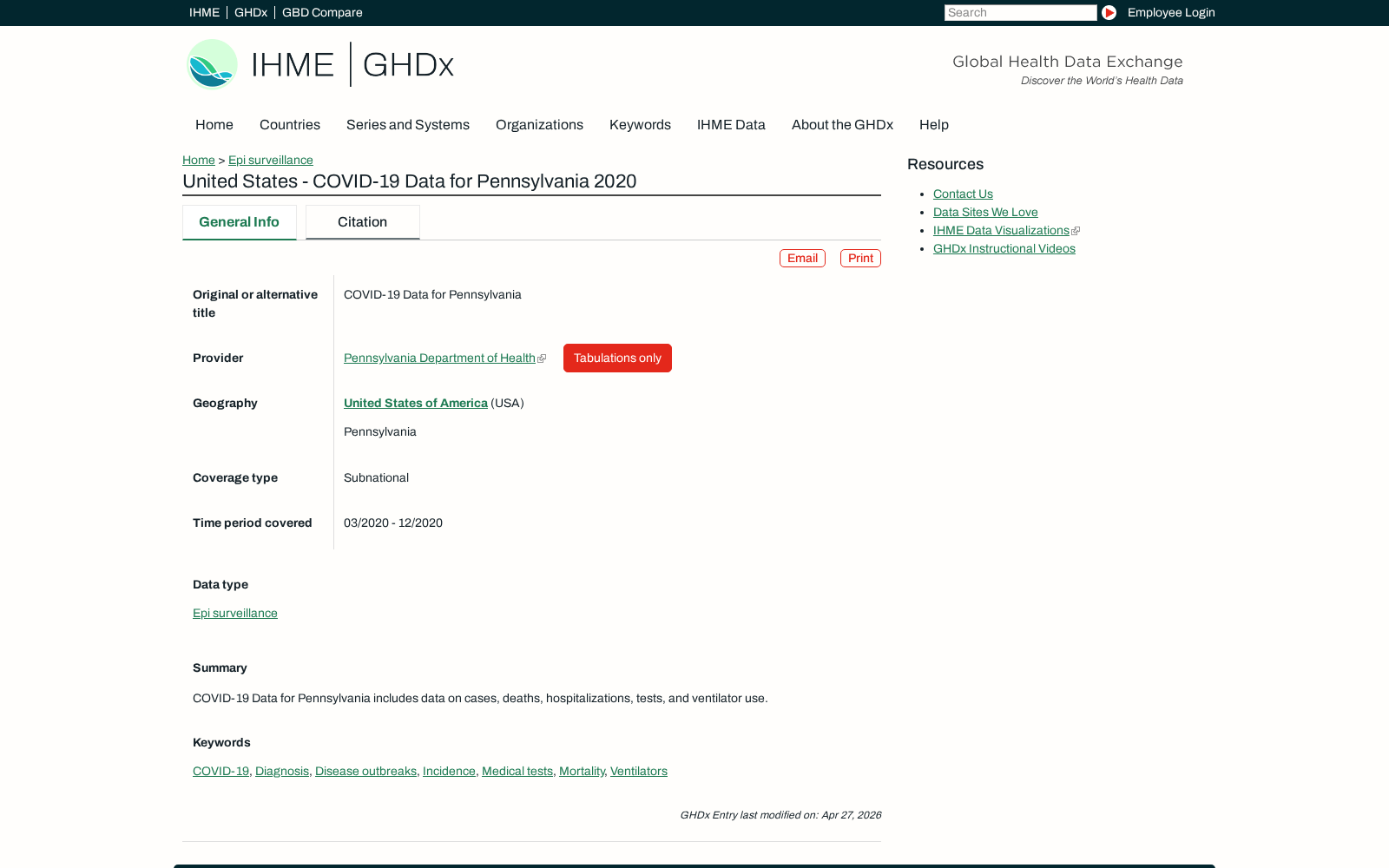Click 'Pennsylvania' under Geography
Image resolution: width=1389 pixels, height=868 pixels.
coord(380,432)
